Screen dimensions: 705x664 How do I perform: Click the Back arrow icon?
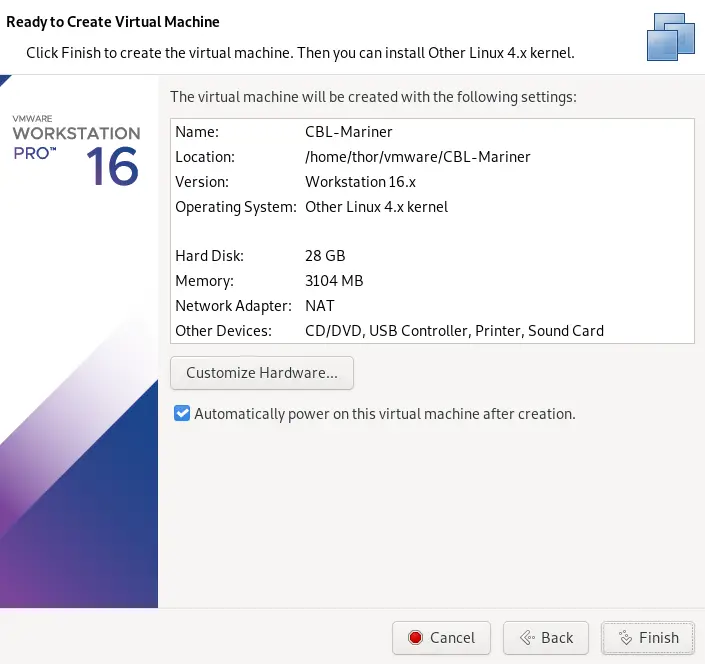[x=527, y=637]
